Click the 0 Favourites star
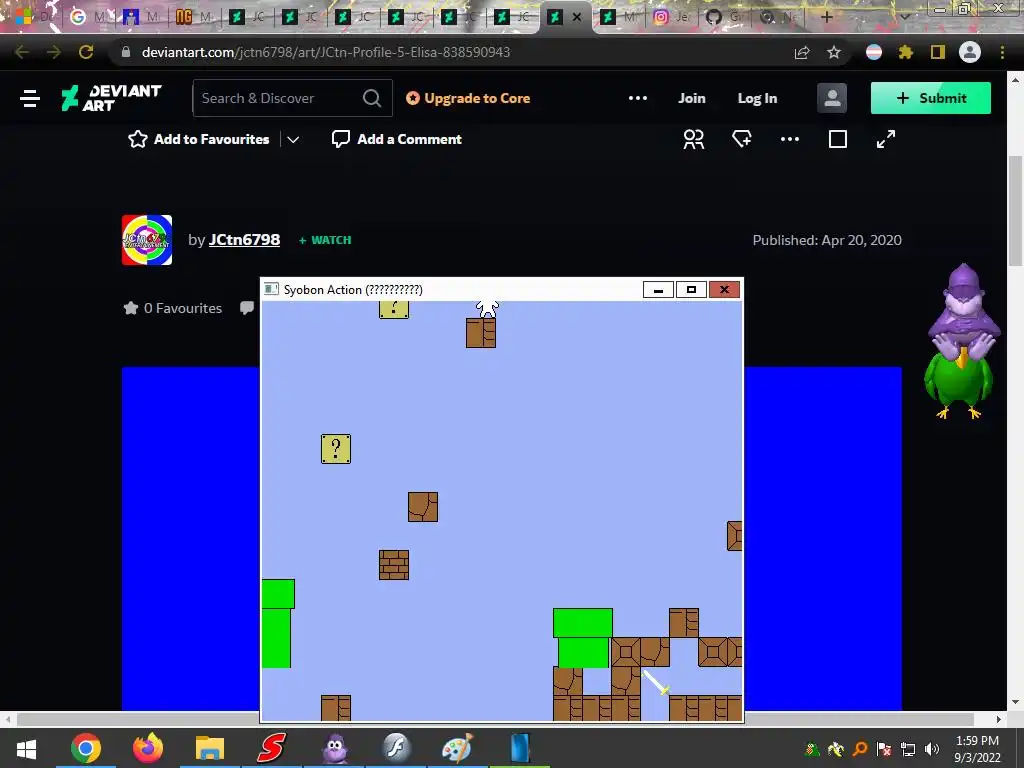Viewport: 1024px width, 768px height. pyautogui.click(x=131, y=308)
